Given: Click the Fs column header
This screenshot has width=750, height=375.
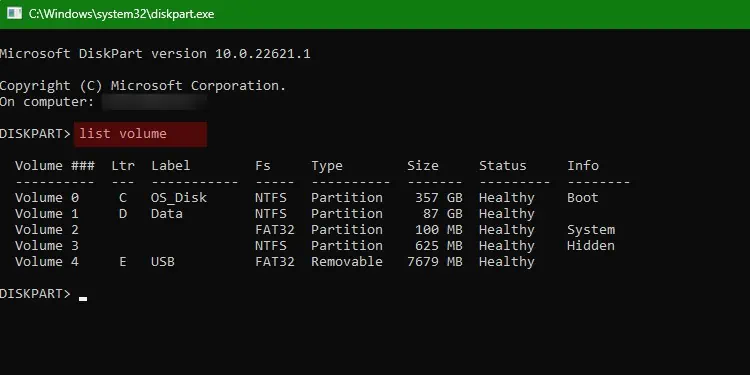Looking at the screenshot, I should (x=263, y=165).
